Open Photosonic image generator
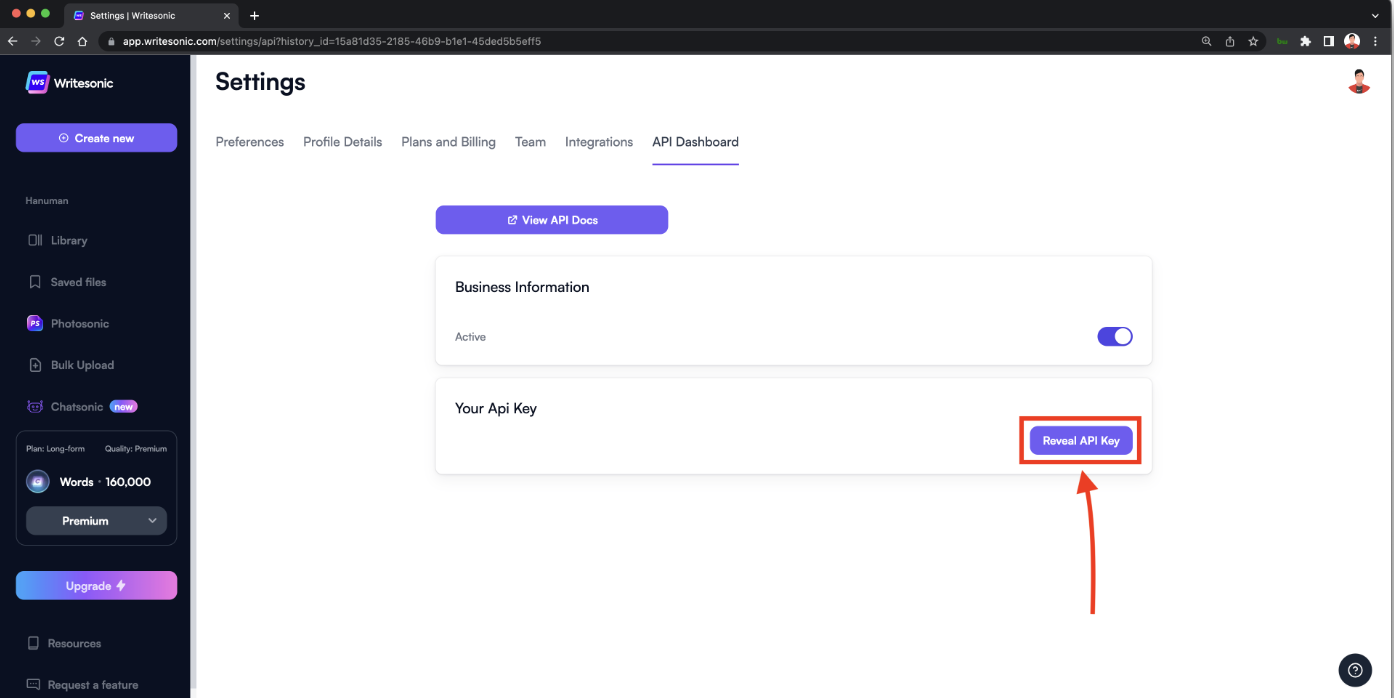This screenshot has width=1394, height=698. tap(79, 324)
